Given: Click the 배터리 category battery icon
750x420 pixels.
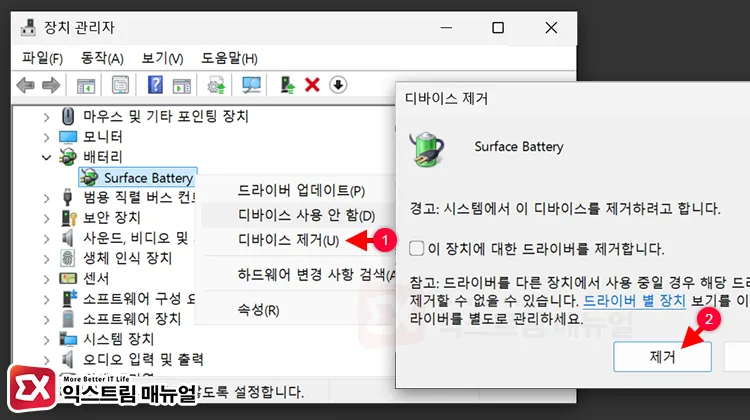Looking at the screenshot, I should pyautogui.click(x=67, y=157).
